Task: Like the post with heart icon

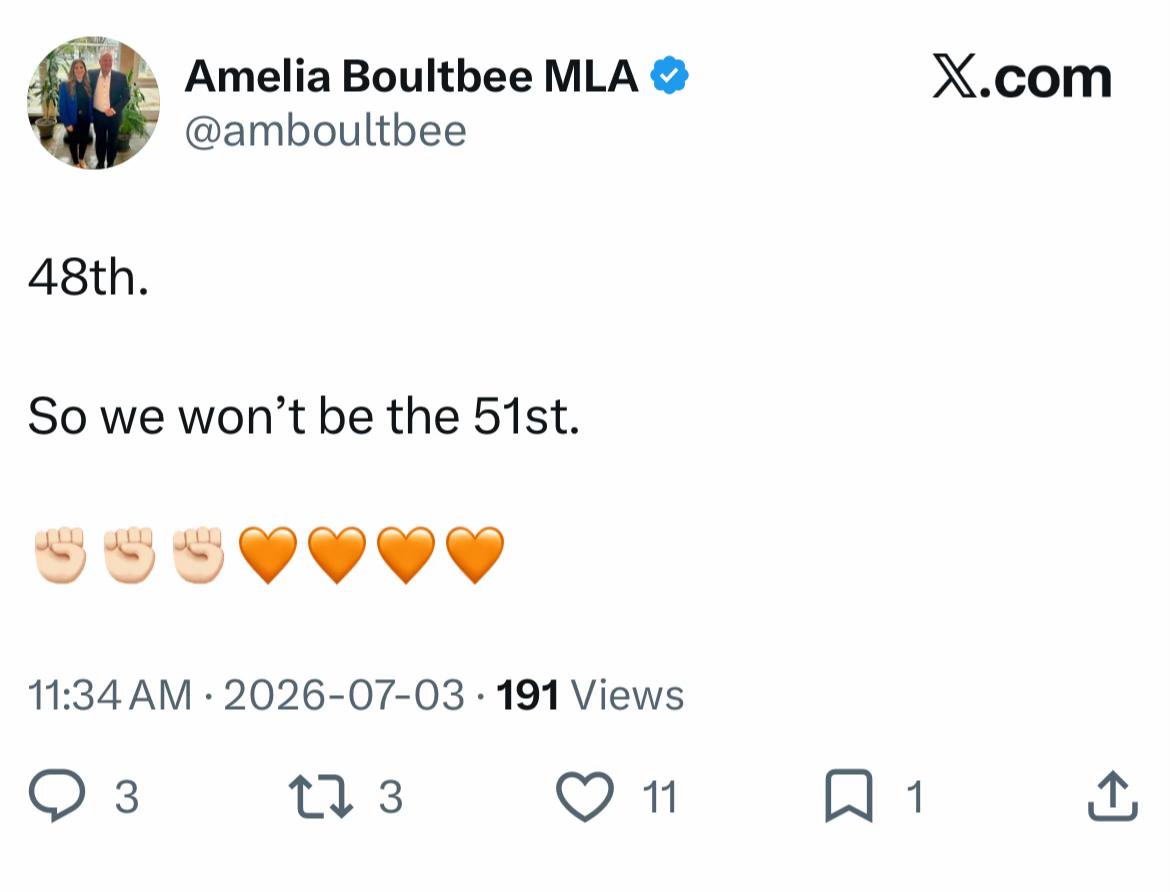Action: pos(585,796)
